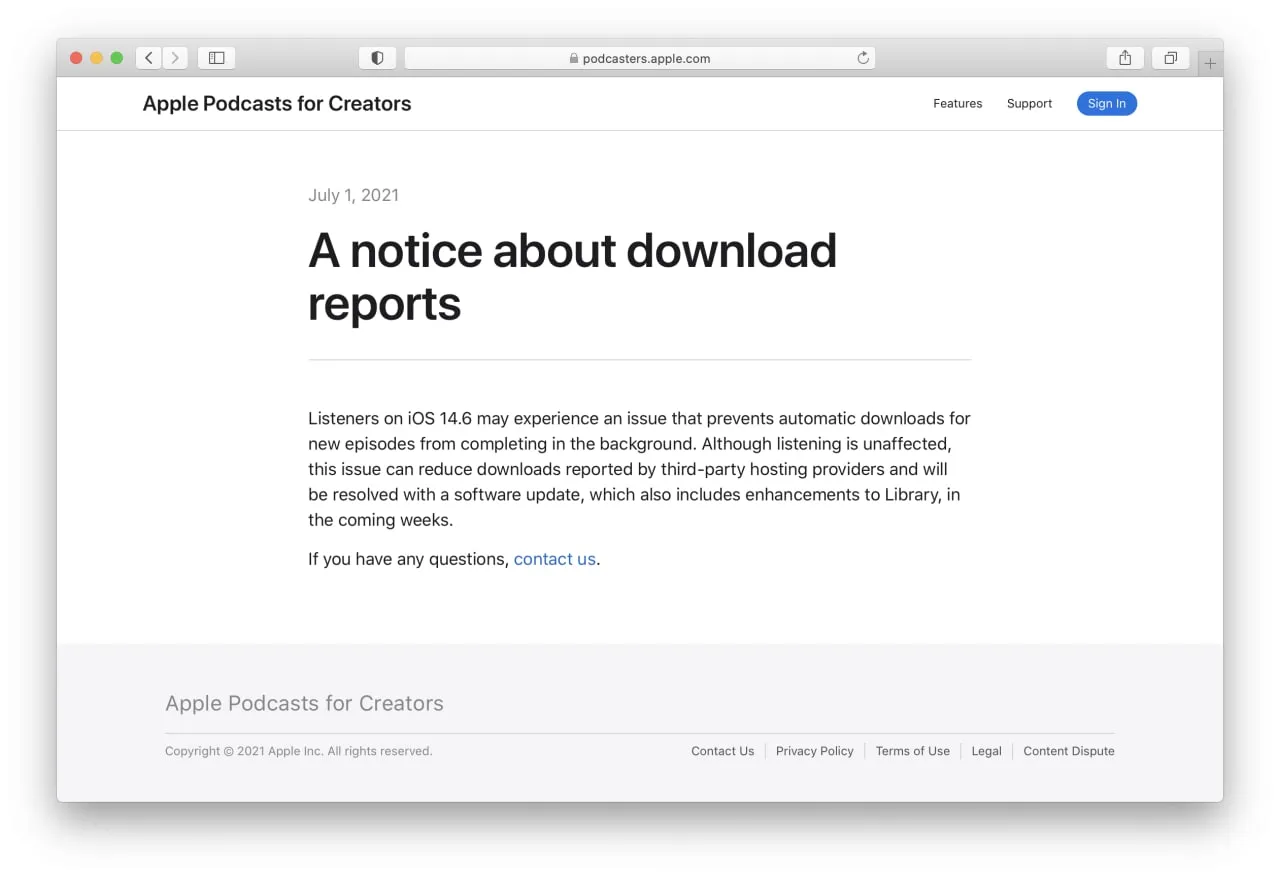Minimize the window with yellow button

[96, 58]
